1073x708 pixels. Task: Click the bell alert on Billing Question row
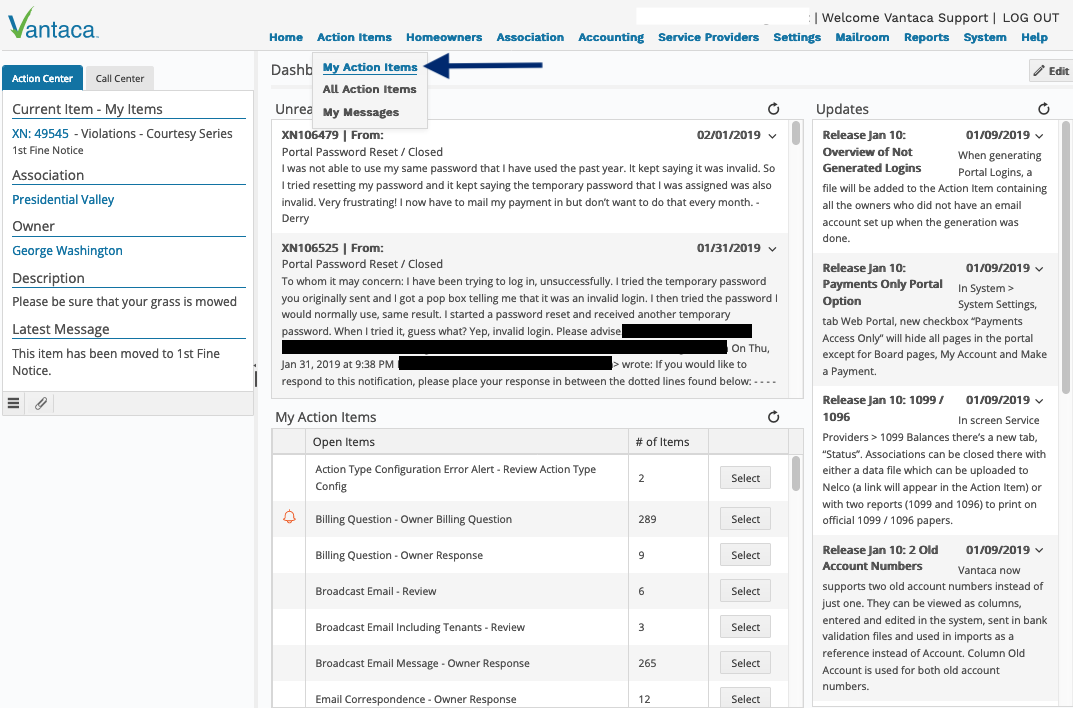(289, 517)
